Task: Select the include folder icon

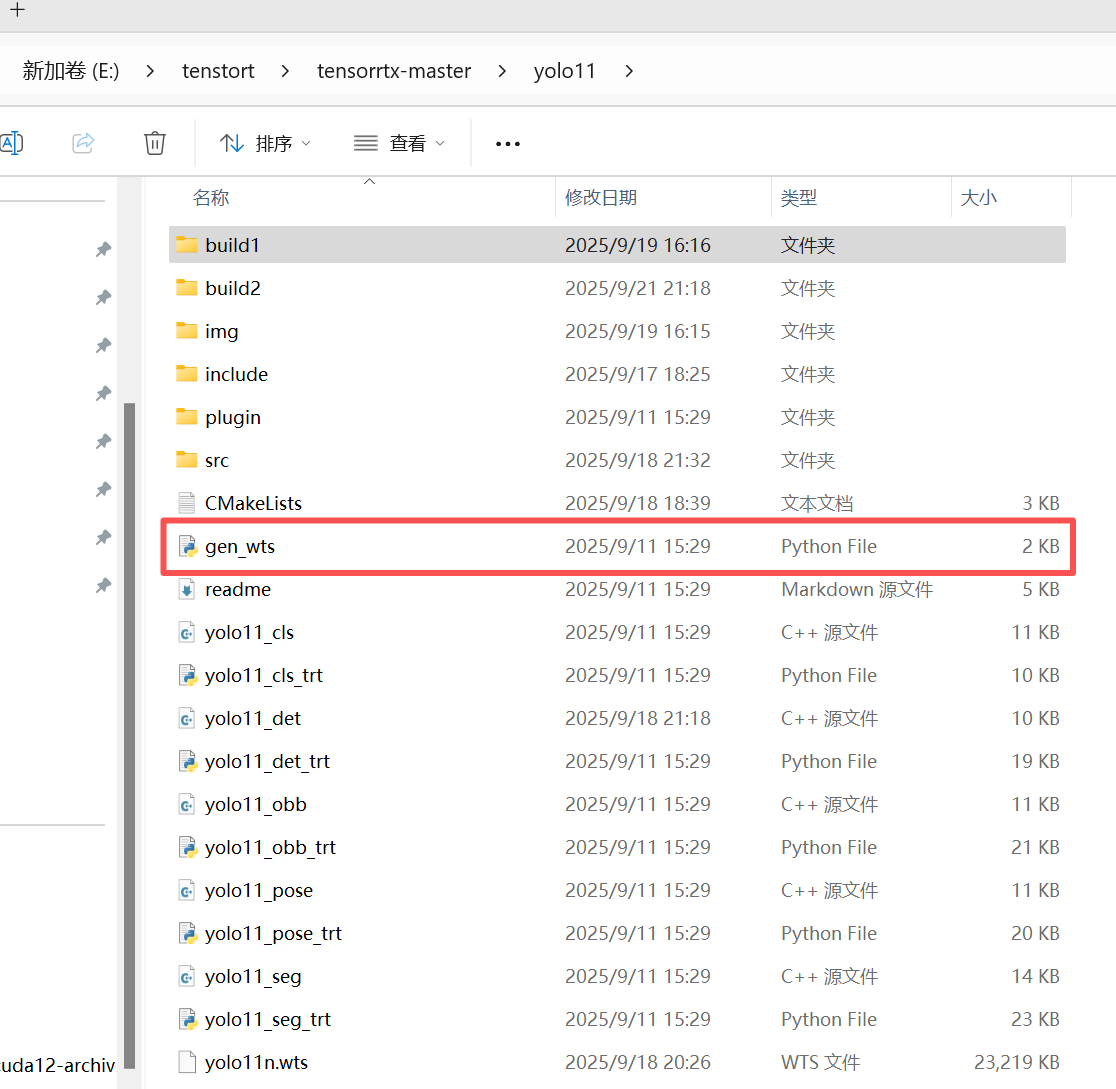Action: point(186,374)
